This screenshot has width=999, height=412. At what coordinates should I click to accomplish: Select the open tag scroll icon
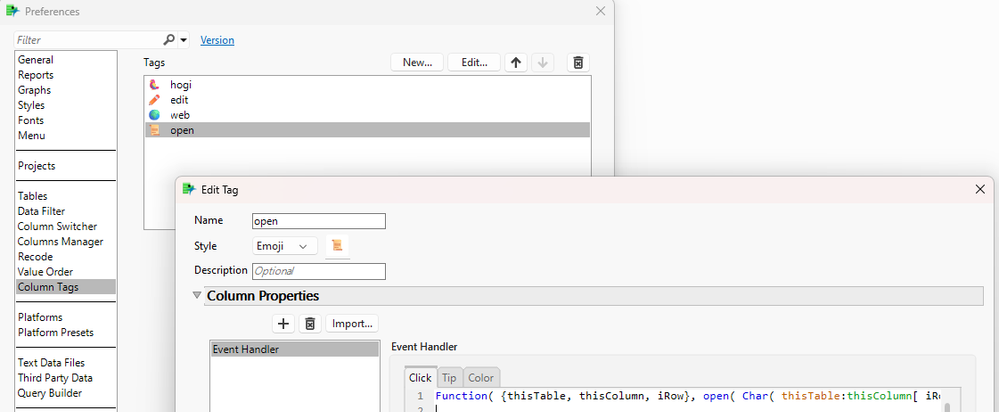[x=154, y=131]
